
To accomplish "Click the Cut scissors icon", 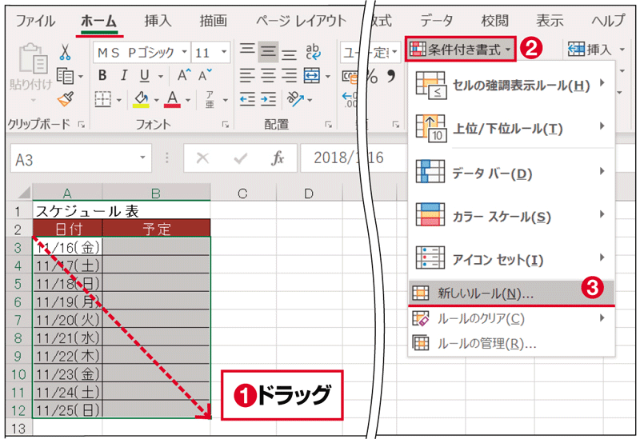I will pyautogui.click(x=66, y=52).
